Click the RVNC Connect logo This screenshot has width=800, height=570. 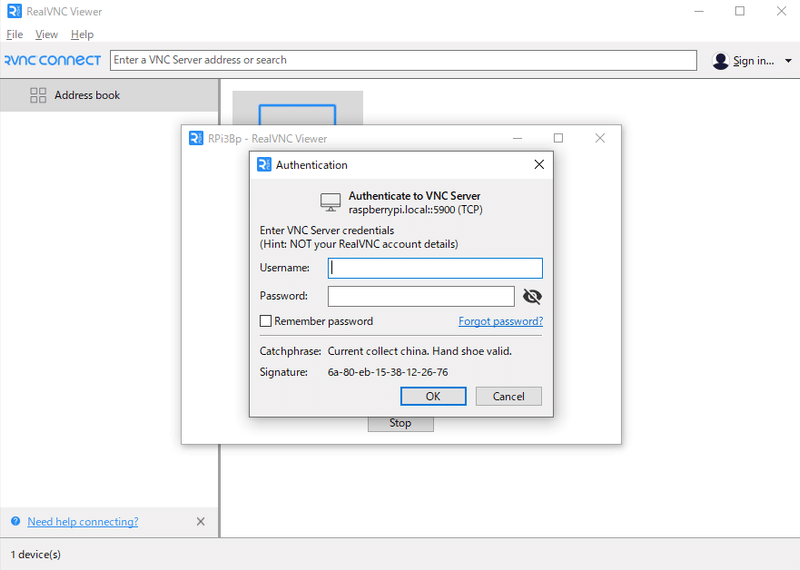pyautogui.click(x=53, y=60)
